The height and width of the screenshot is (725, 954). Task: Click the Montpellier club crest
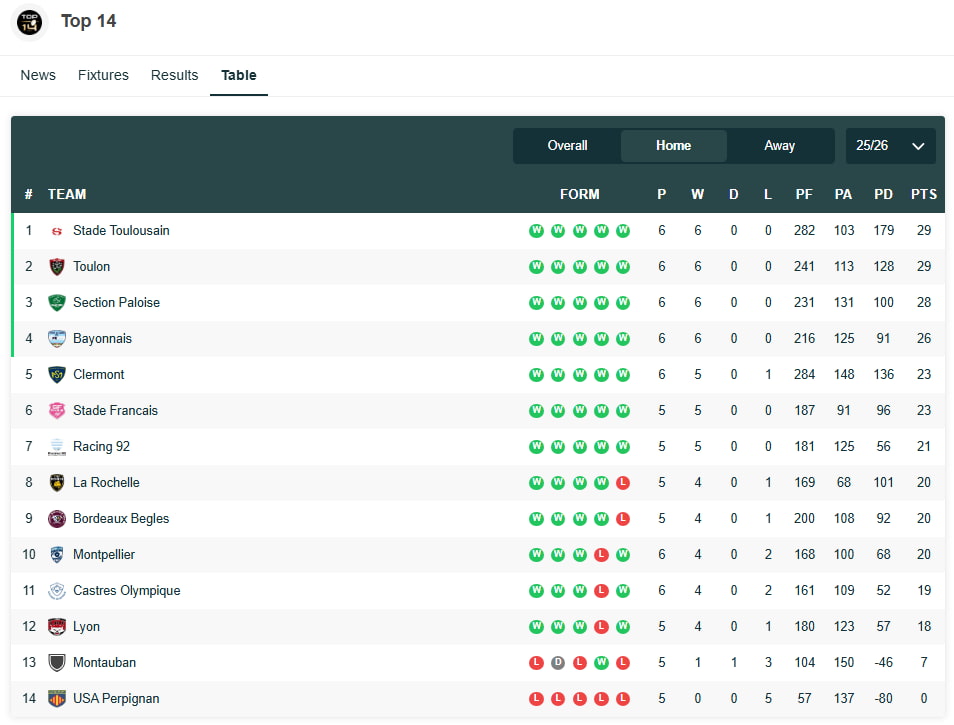pyautogui.click(x=58, y=554)
